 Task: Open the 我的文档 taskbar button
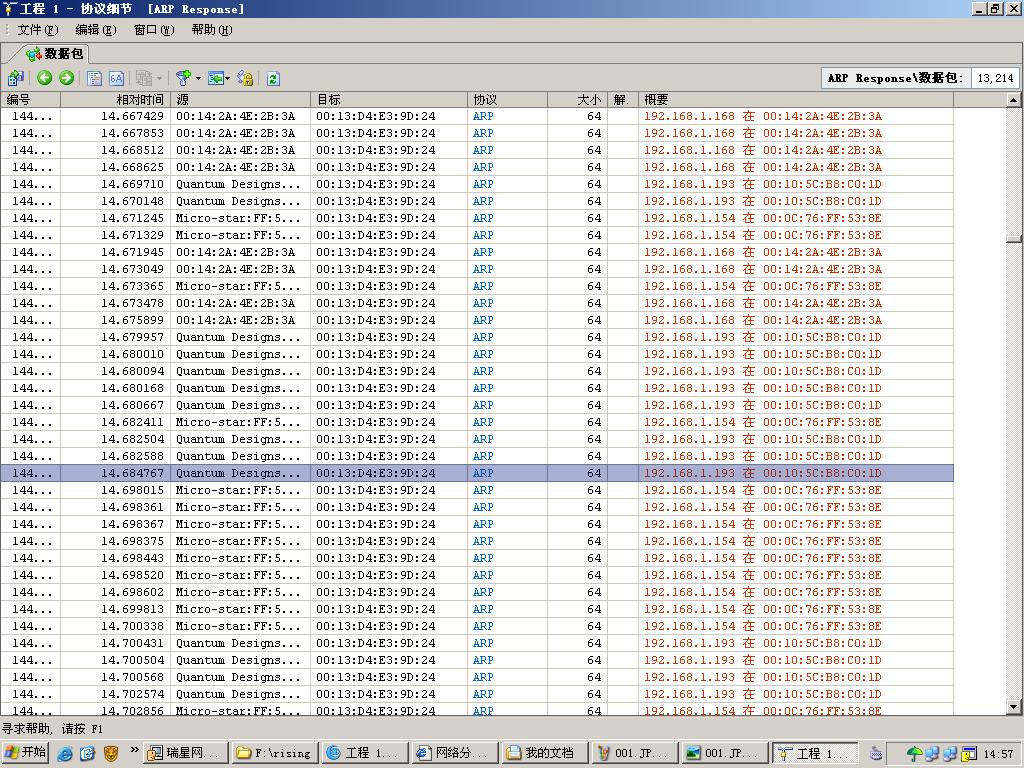pyautogui.click(x=540, y=753)
